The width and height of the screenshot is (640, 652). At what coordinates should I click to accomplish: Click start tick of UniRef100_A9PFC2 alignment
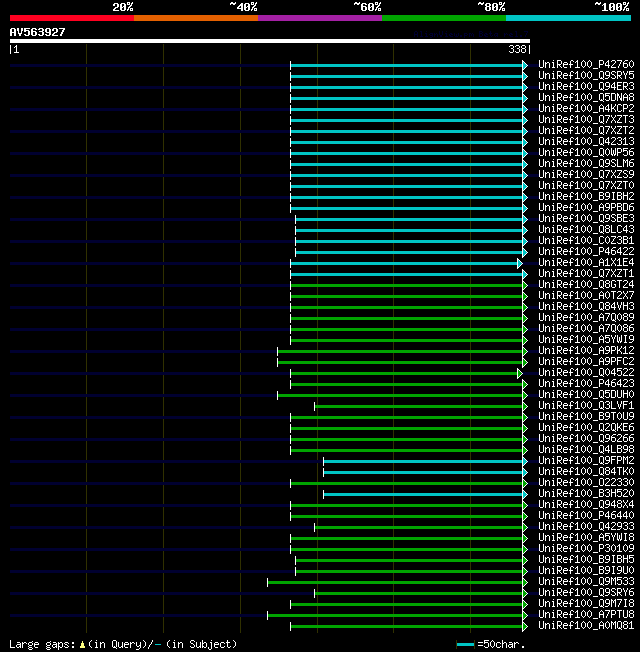click(x=277, y=363)
